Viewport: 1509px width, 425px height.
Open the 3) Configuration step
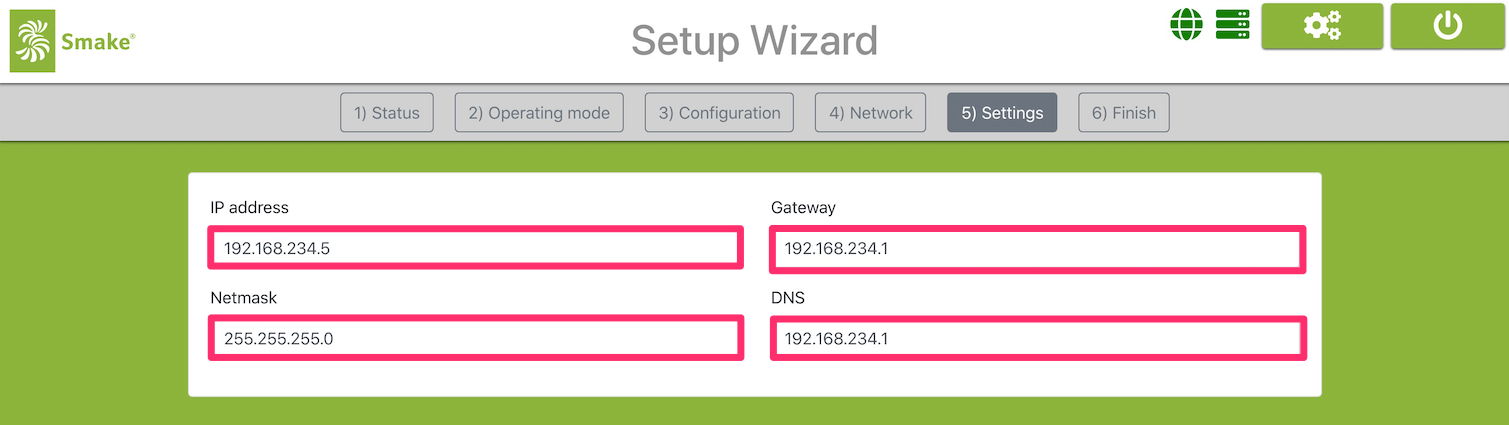coord(719,113)
